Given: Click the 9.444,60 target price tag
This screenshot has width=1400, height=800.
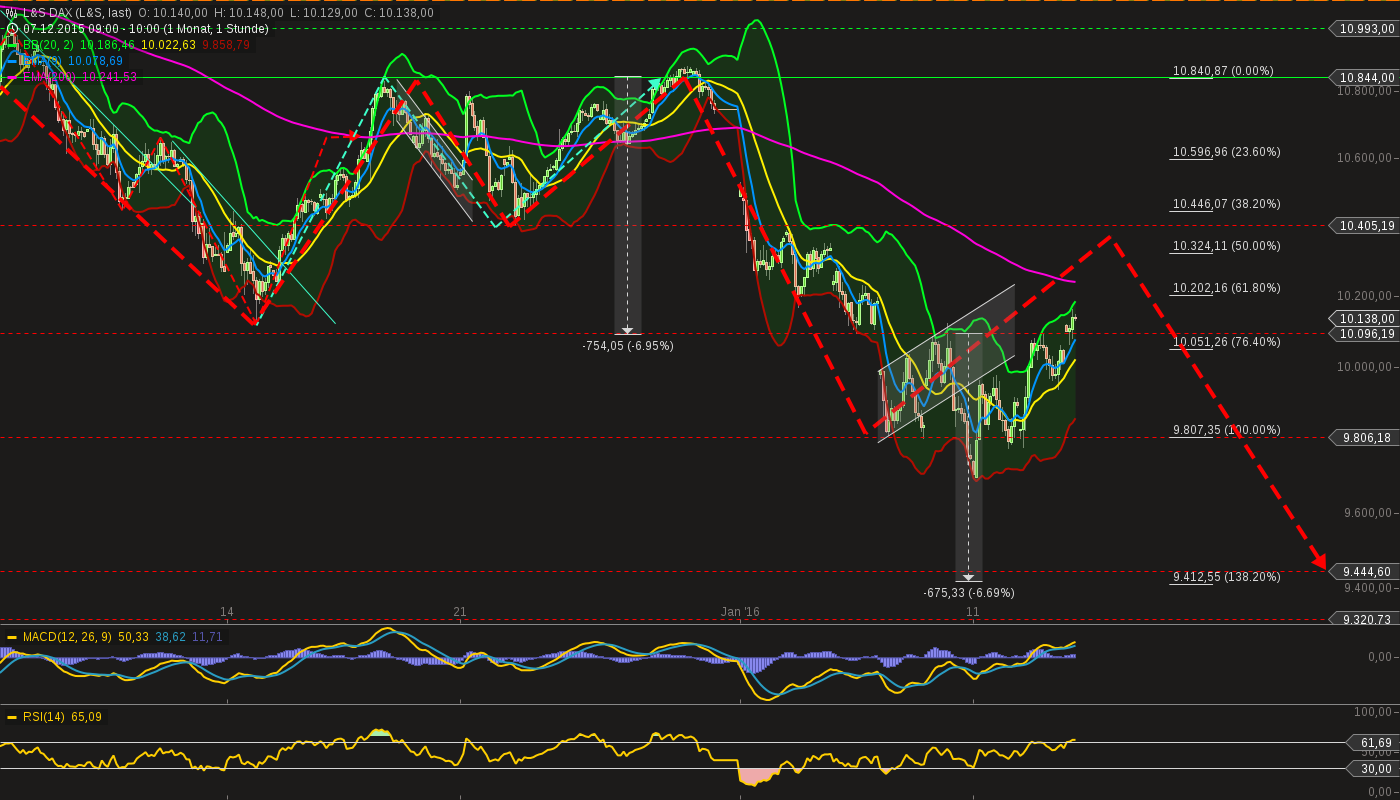Looking at the screenshot, I should (1362, 572).
